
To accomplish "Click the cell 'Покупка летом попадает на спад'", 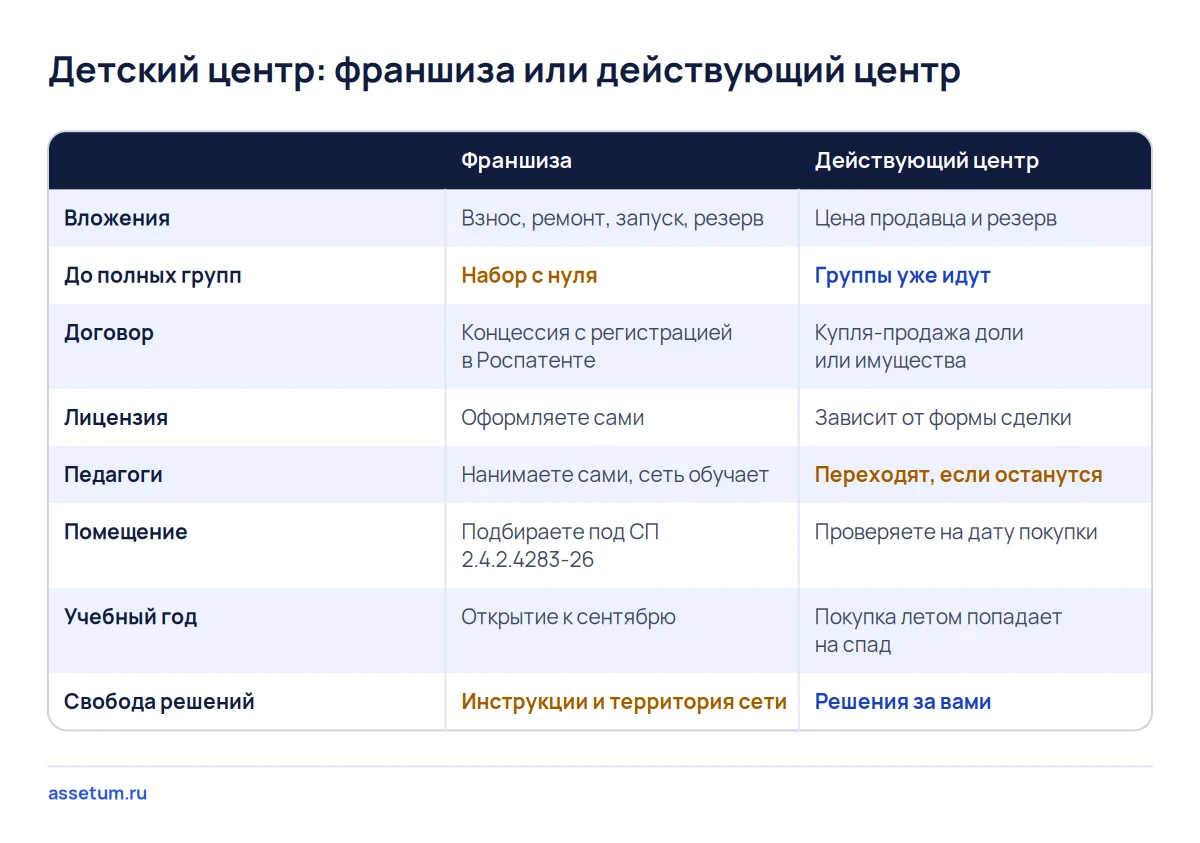I will pos(938,630).
